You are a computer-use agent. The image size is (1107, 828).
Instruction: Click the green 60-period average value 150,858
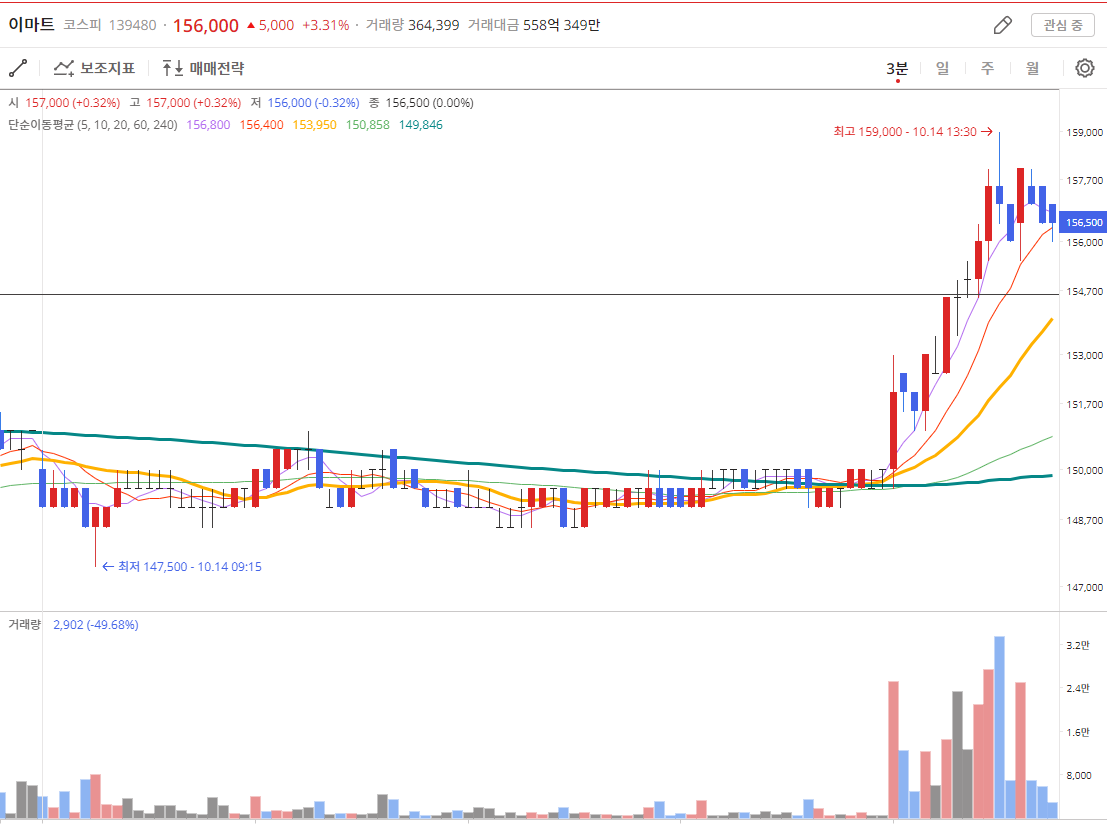point(368,125)
